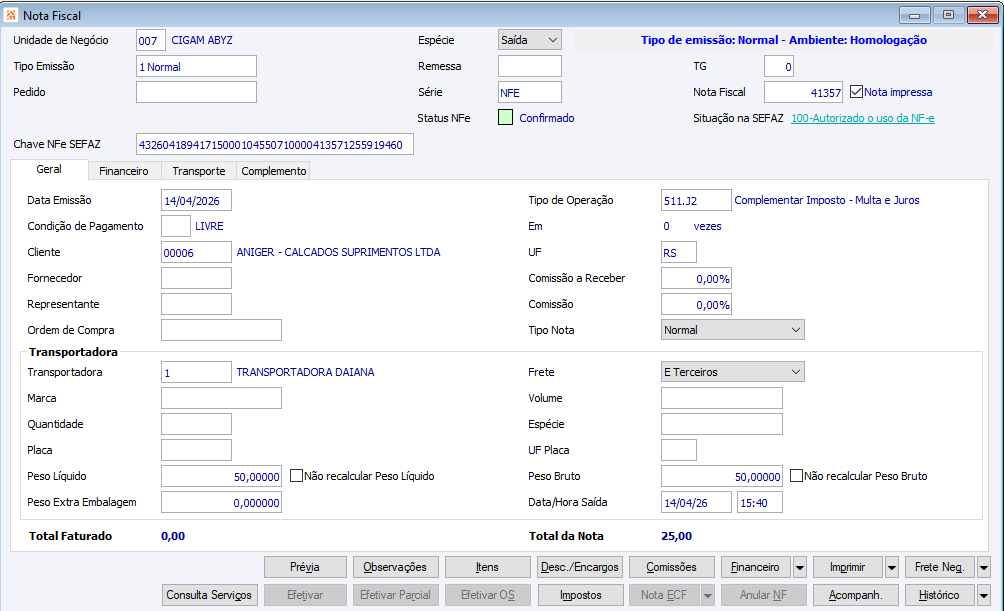Click the Chave NFe SEFAZ field
This screenshot has height=611, width=1004.
click(x=275, y=144)
